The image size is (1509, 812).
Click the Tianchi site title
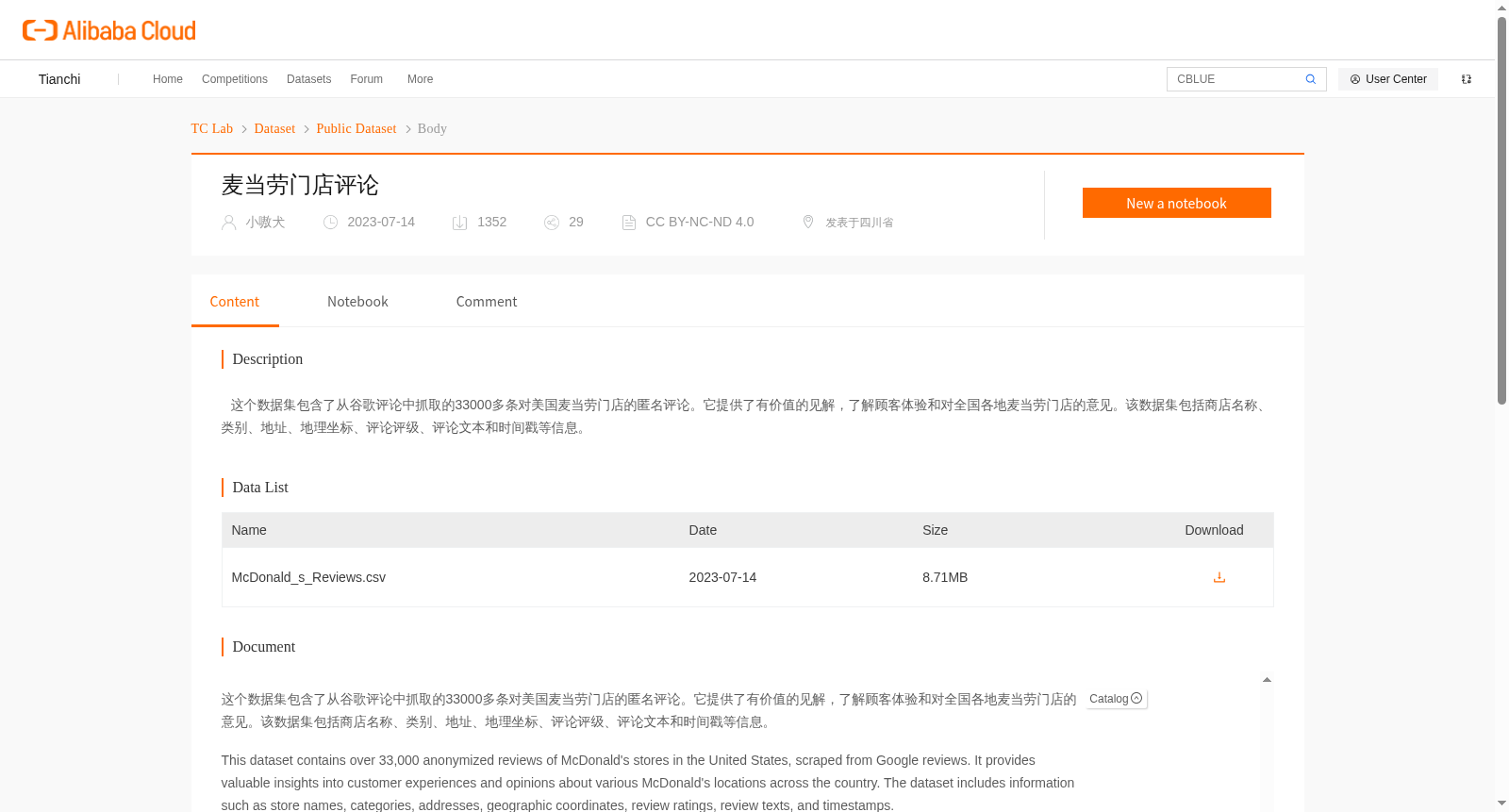click(59, 79)
